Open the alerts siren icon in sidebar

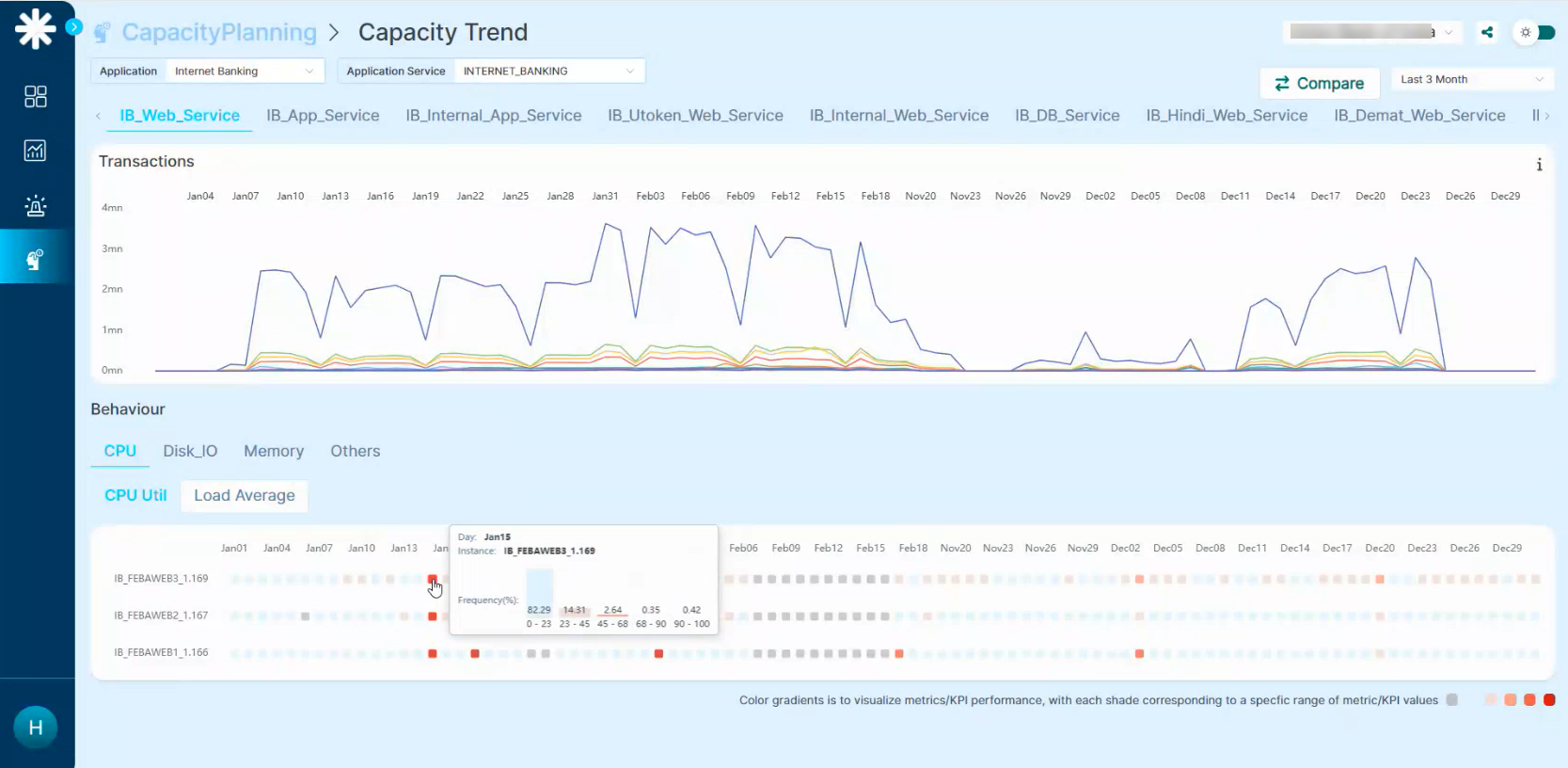(36, 205)
